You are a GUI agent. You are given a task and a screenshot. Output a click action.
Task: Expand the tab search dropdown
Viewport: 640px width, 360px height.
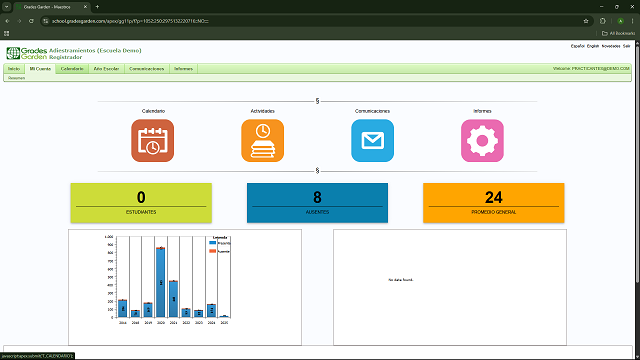[7, 7]
